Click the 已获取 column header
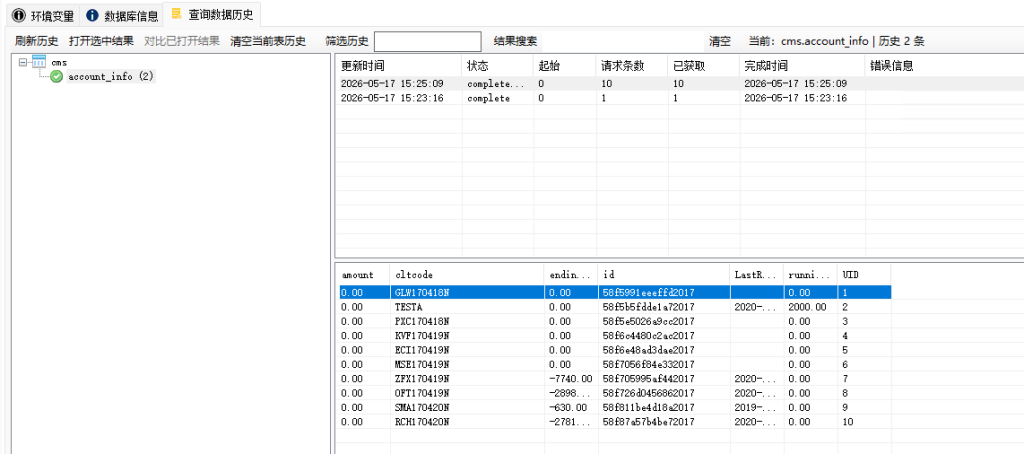This screenshot has width=1024, height=454. tap(704, 65)
